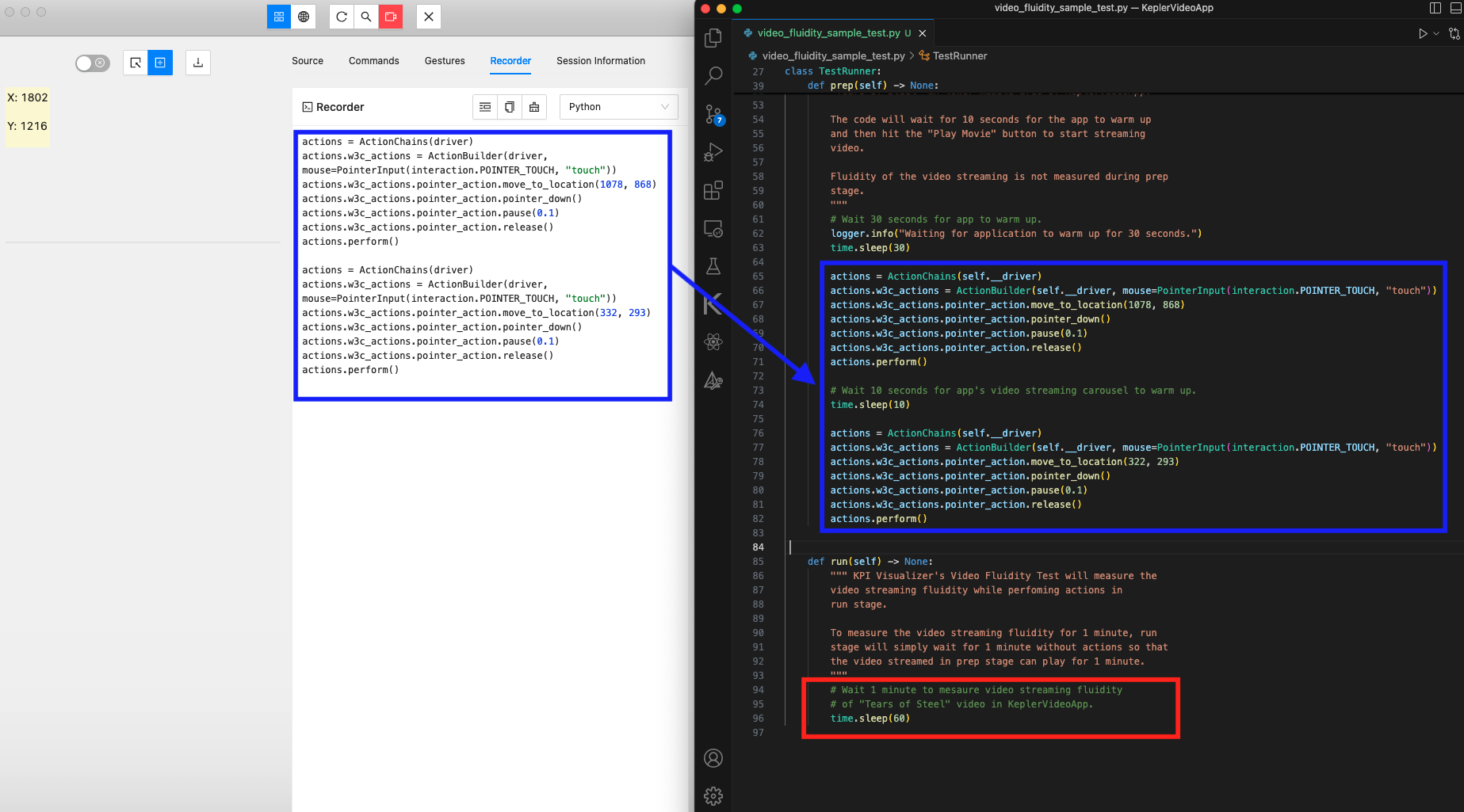Copy recorded code to clipboard
Viewport: 1464px width, 812px height.
click(510, 107)
